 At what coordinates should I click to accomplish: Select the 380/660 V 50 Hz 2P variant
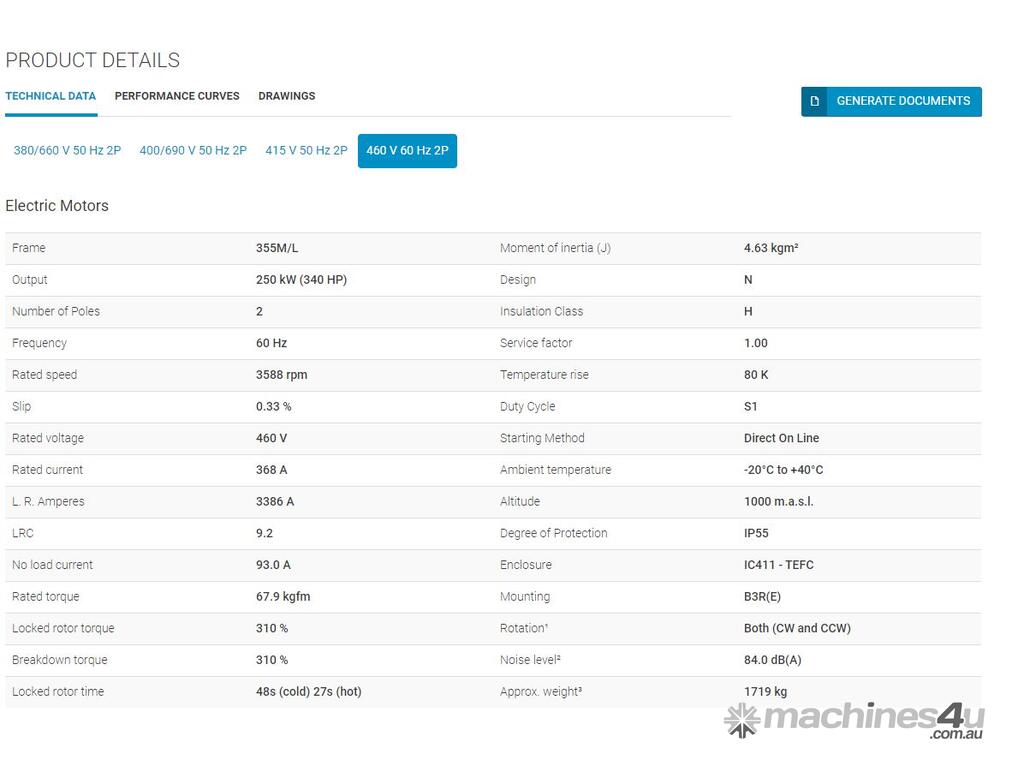(67, 151)
